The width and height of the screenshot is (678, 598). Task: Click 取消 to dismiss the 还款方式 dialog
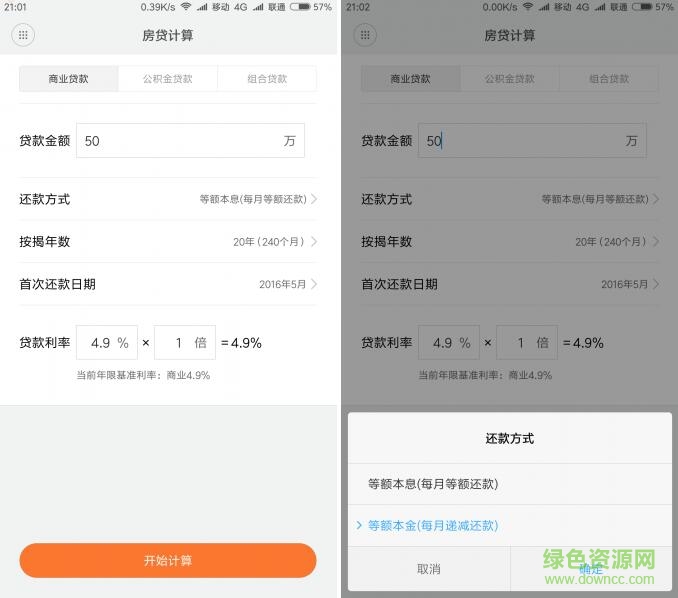pos(428,569)
